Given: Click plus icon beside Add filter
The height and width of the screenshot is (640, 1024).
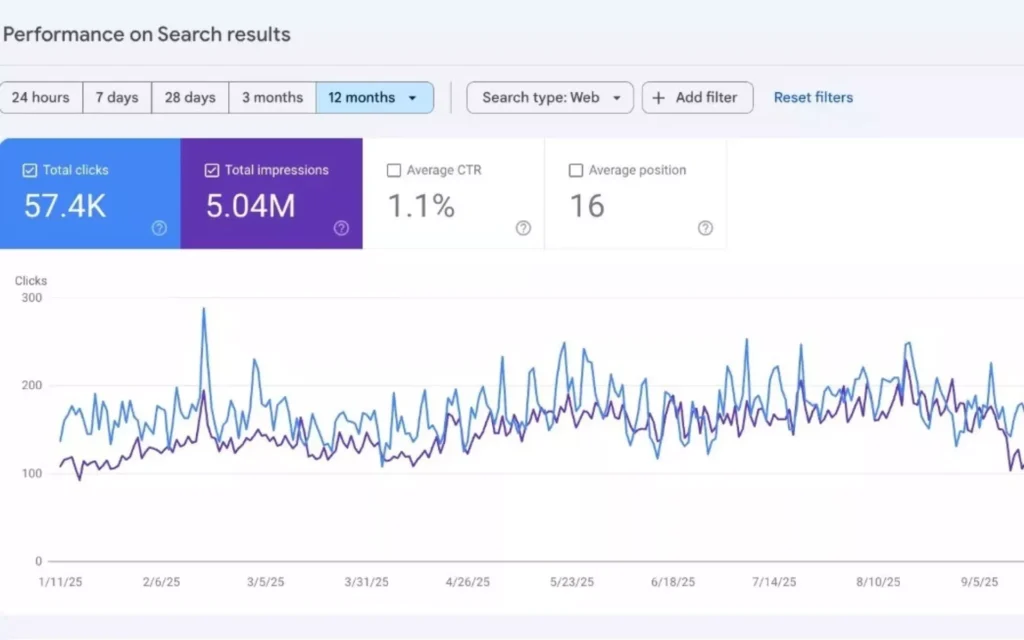Looking at the screenshot, I should 659,98.
